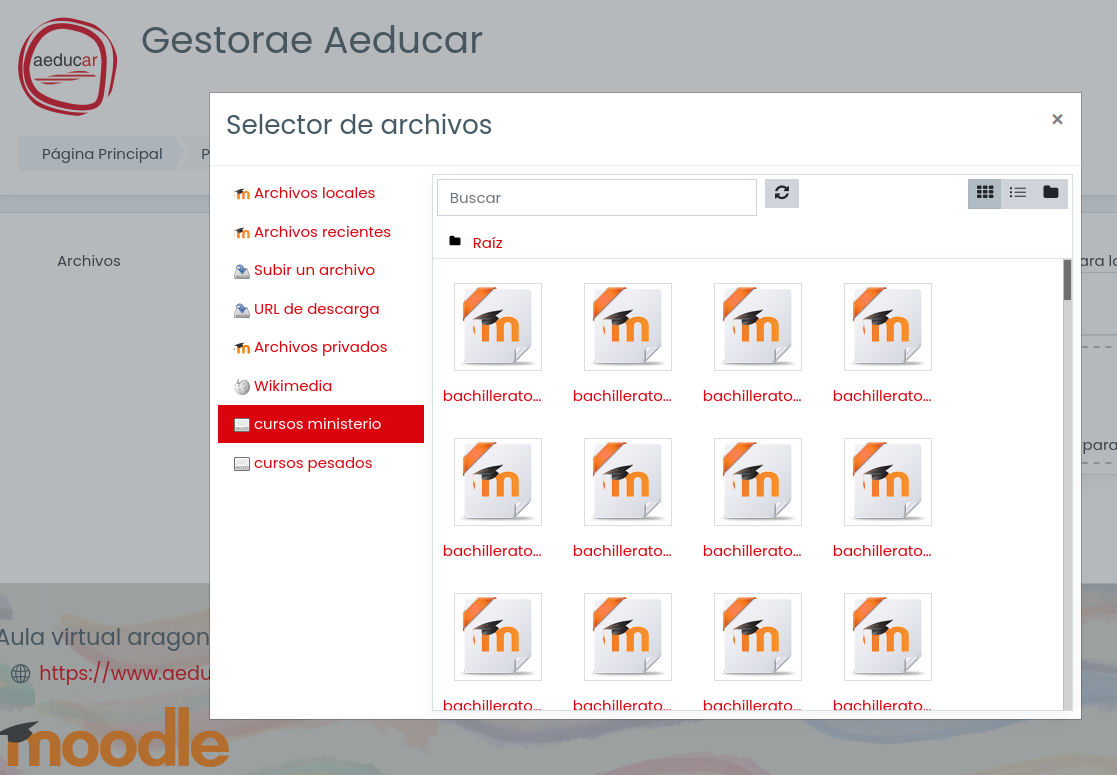
Task: Select the first Moodle backup file thumbnail
Action: [497, 328]
